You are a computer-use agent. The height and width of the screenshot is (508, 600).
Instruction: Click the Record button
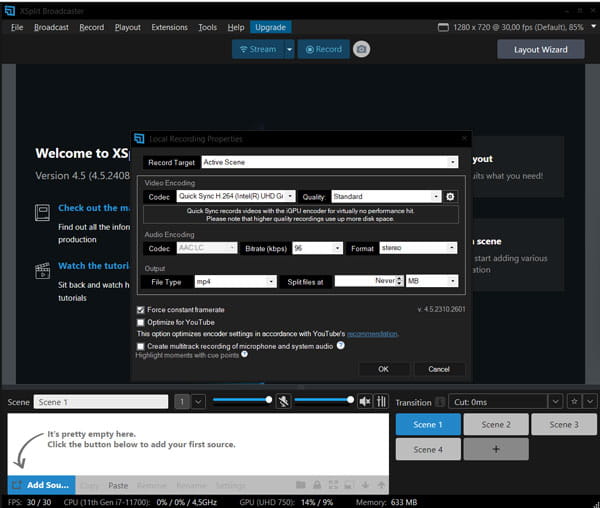[x=324, y=49]
